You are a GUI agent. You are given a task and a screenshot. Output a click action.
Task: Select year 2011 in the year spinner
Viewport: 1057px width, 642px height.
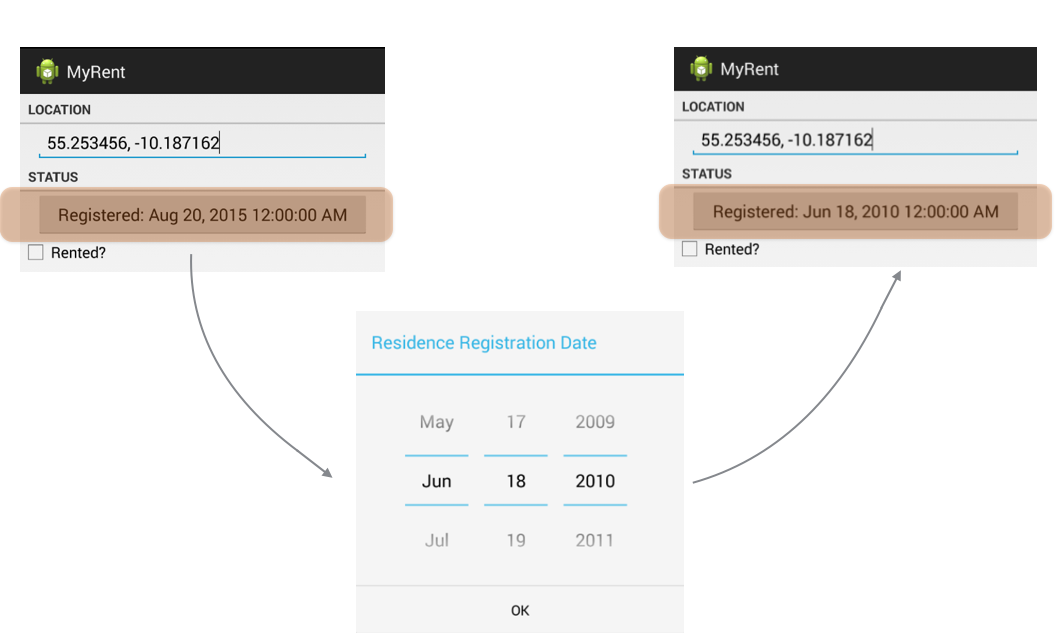click(x=594, y=540)
